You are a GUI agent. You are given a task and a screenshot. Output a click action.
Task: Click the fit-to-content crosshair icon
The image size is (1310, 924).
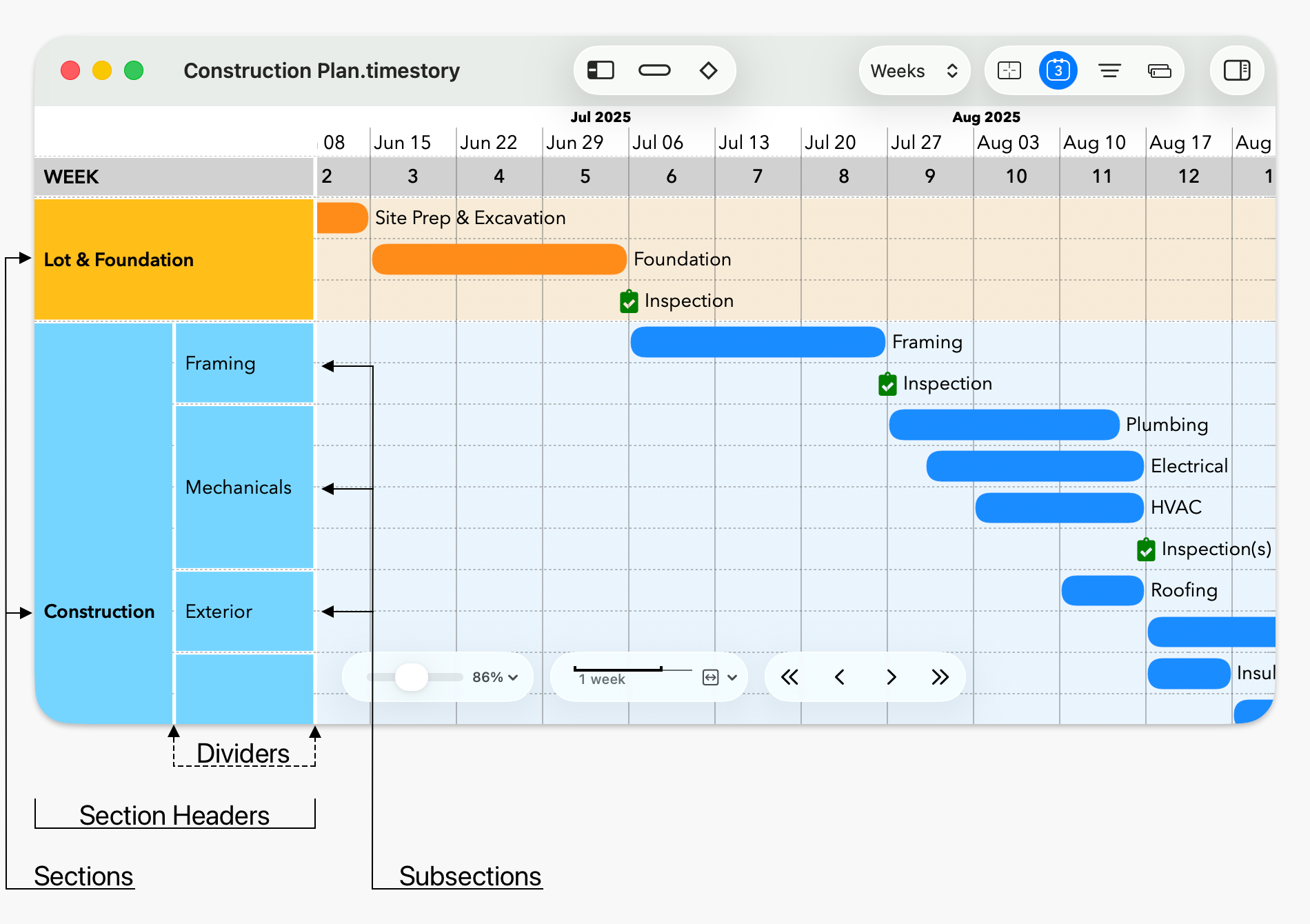pos(1008,70)
